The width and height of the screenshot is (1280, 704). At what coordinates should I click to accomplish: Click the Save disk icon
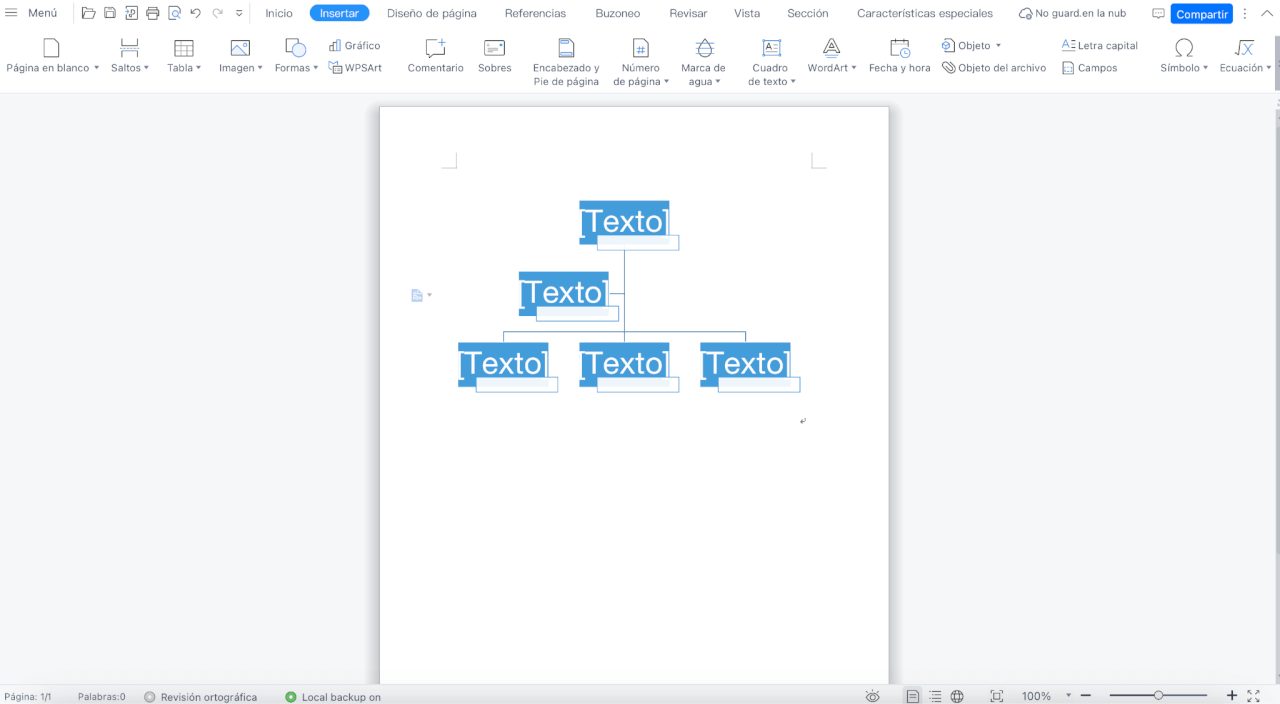(x=110, y=13)
